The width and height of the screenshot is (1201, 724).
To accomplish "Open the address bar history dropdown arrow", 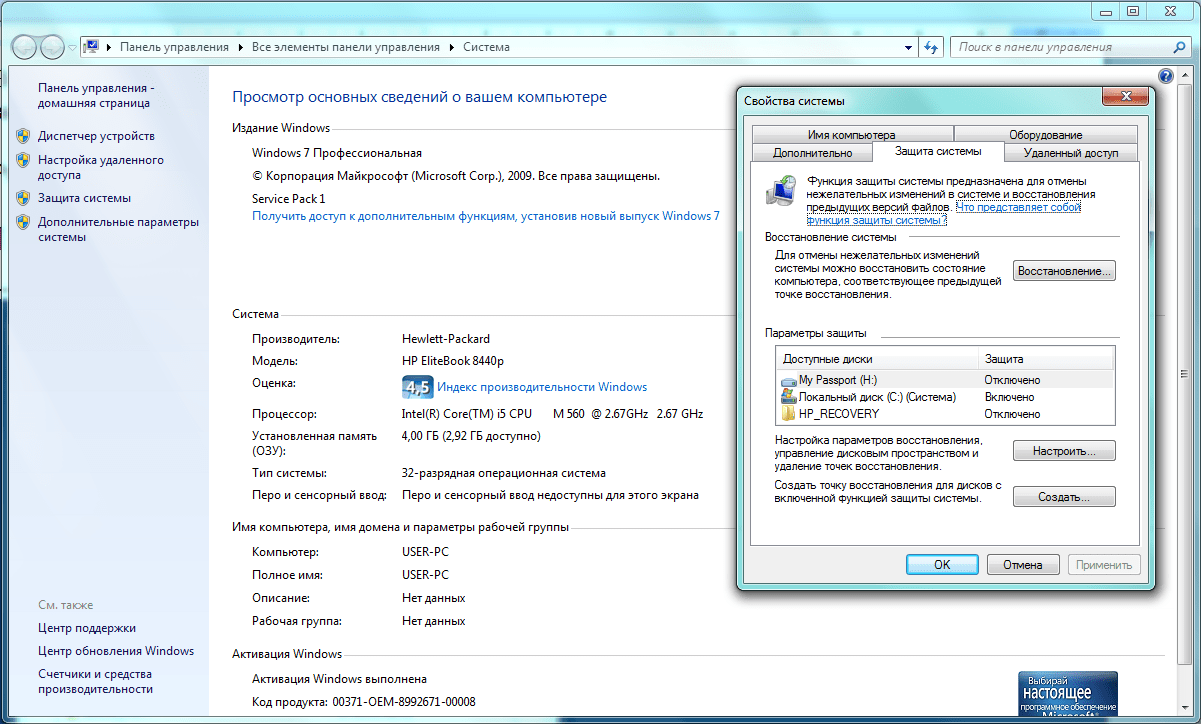I will point(908,47).
